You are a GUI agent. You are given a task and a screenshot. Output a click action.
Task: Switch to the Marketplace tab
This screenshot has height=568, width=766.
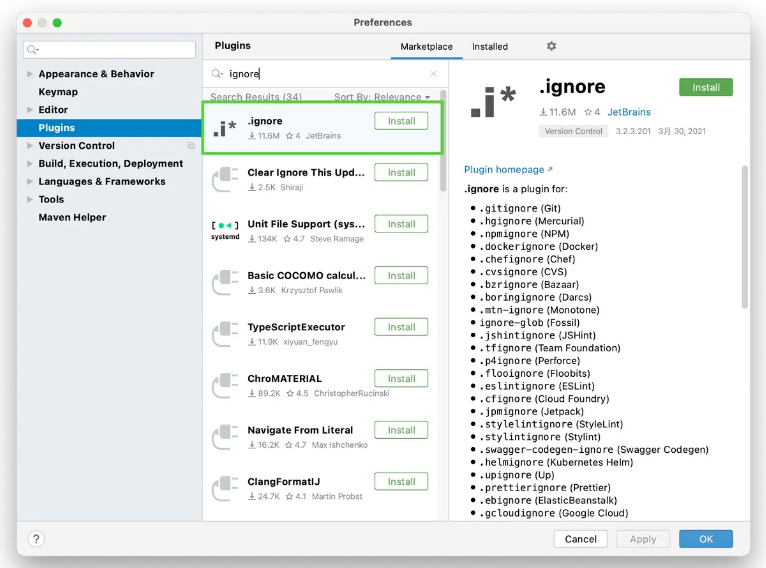click(426, 46)
